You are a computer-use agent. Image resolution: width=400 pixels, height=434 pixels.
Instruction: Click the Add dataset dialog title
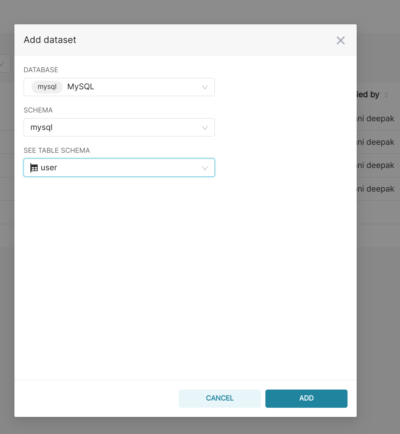coord(50,40)
